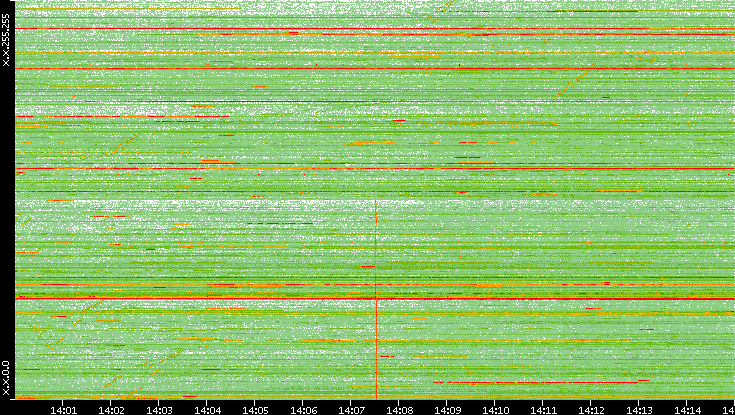This screenshot has width=735, height=415.
Task: Click the 14:14 time axis label
Action: pyautogui.click(x=686, y=410)
